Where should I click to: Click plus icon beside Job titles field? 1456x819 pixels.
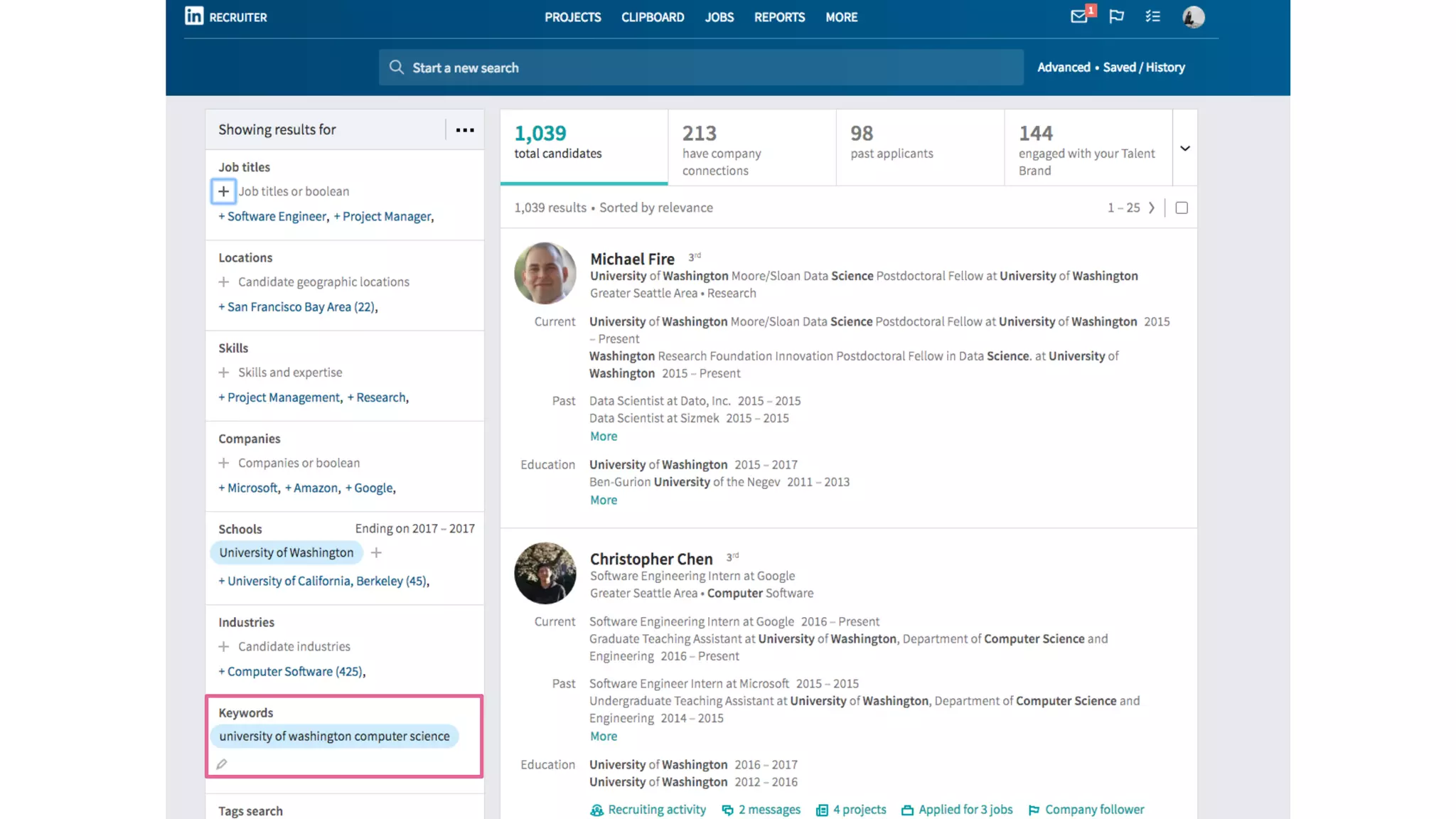[223, 191]
